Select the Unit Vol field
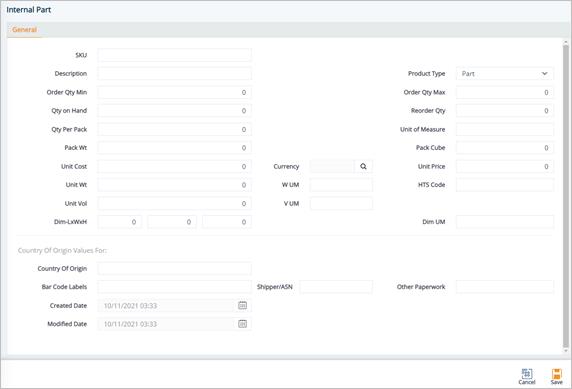This screenshot has width=572, height=389. (174, 204)
